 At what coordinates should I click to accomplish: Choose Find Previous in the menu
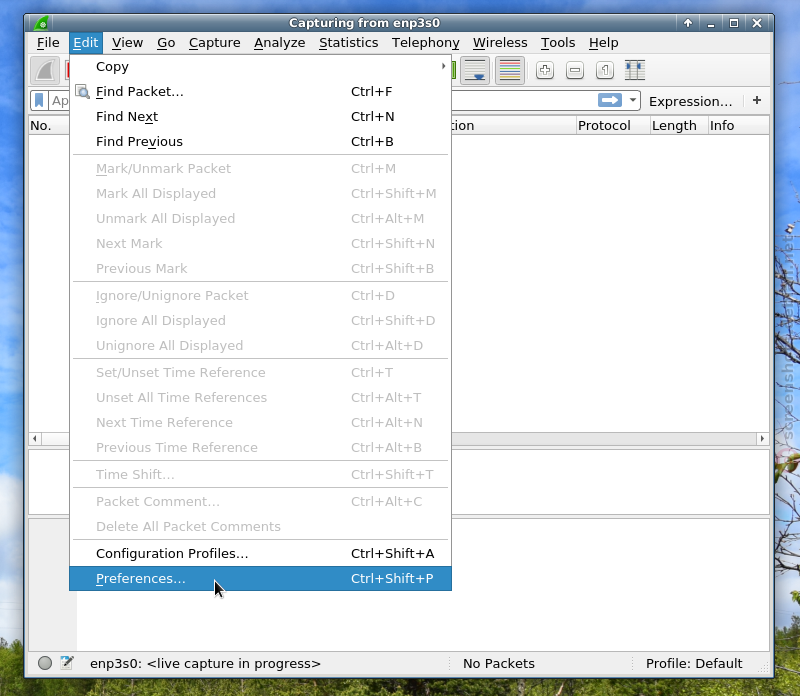pos(260,141)
